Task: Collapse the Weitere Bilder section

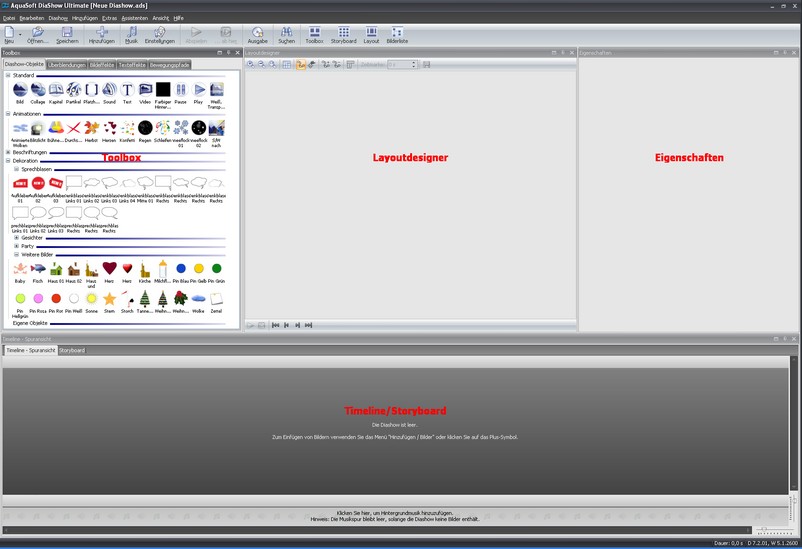Action: (x=17, y=254)
